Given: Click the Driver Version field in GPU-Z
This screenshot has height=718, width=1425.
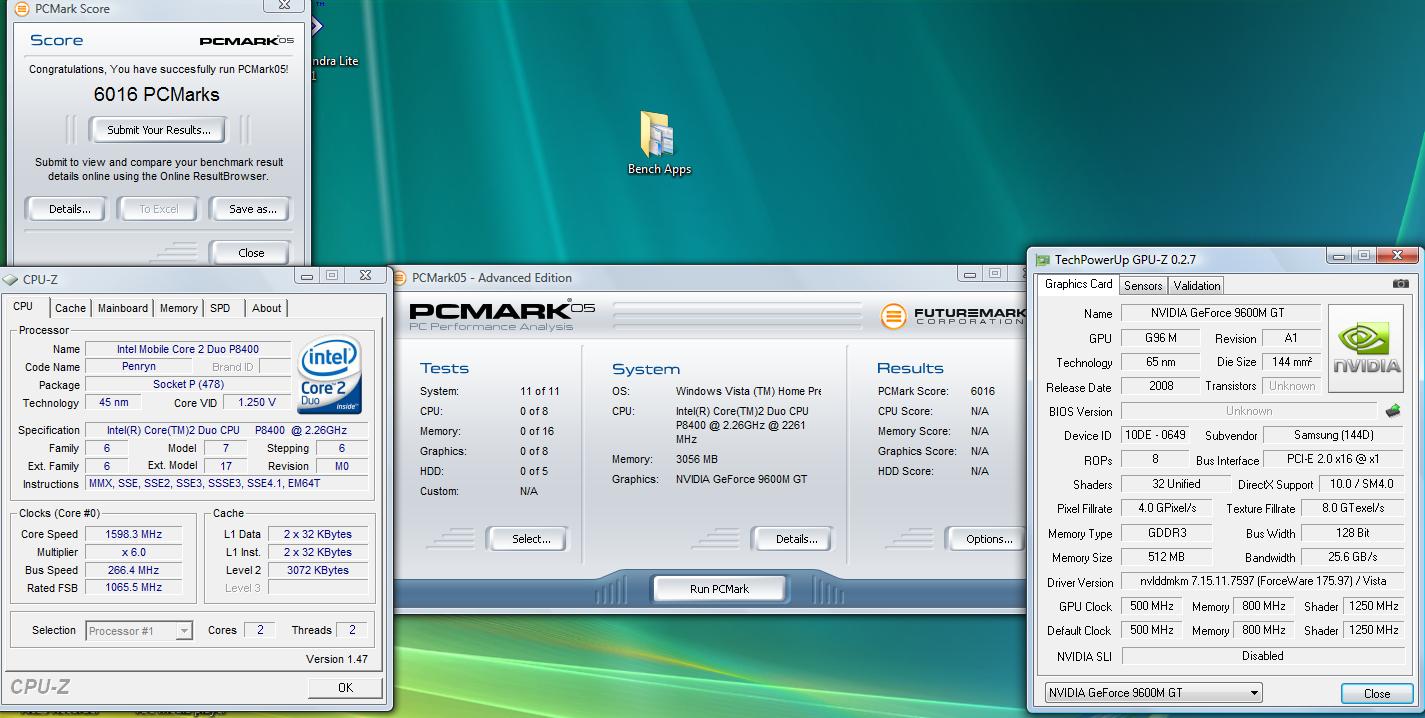Looking at the screenshot, I should pyautogui.click(x=1262, y=582).
